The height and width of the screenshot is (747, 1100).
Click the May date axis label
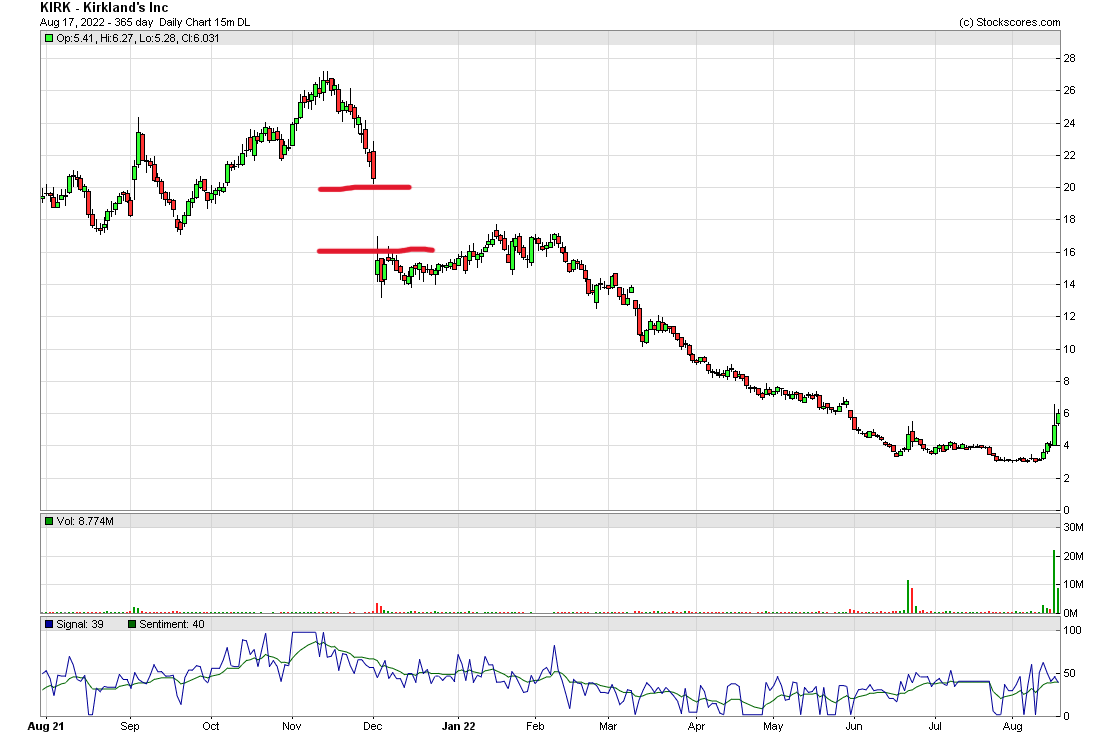point(773,727)
